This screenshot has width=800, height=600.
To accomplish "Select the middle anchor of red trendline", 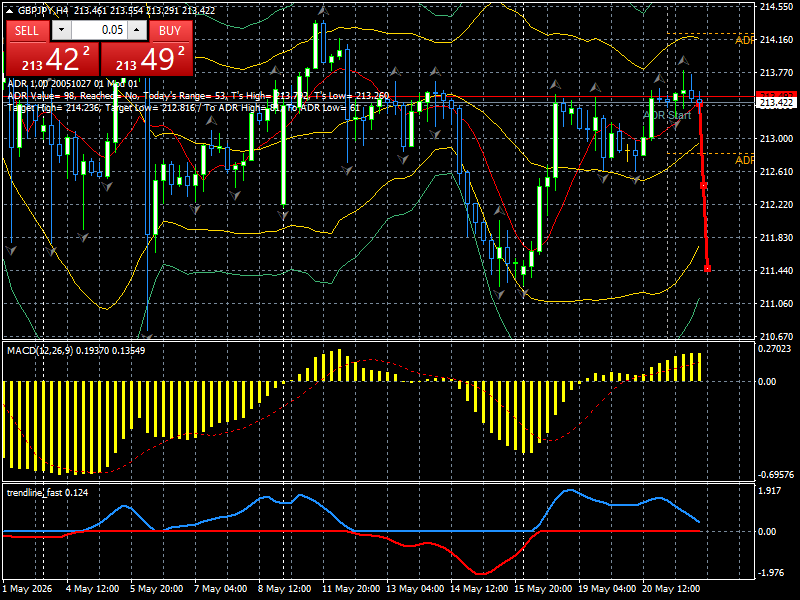I will [704, 186].
